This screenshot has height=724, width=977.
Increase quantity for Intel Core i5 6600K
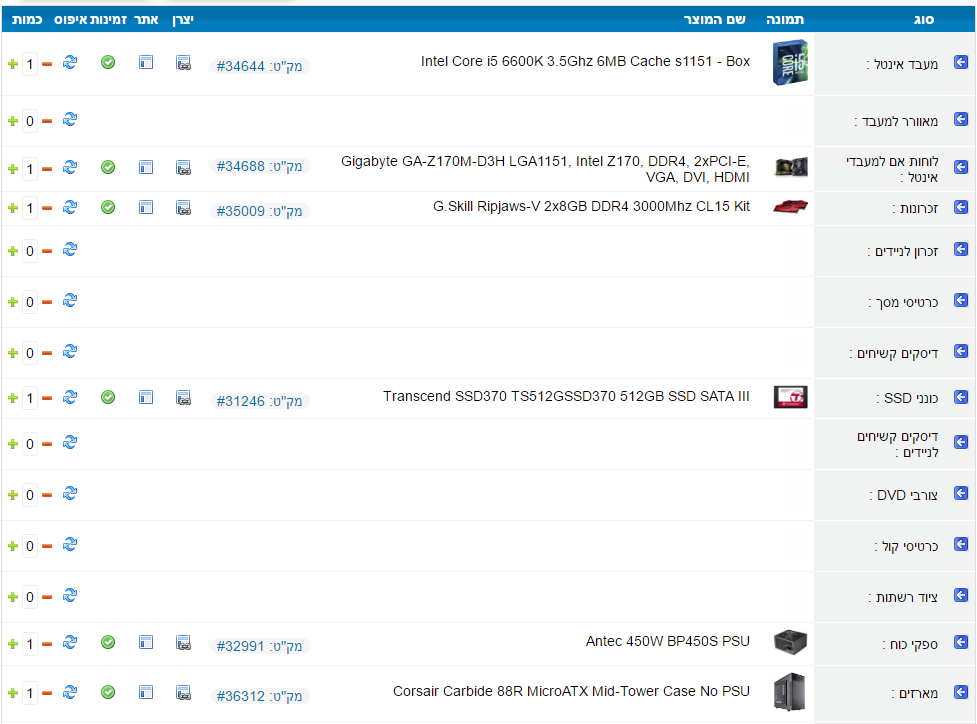pos(12,64)
